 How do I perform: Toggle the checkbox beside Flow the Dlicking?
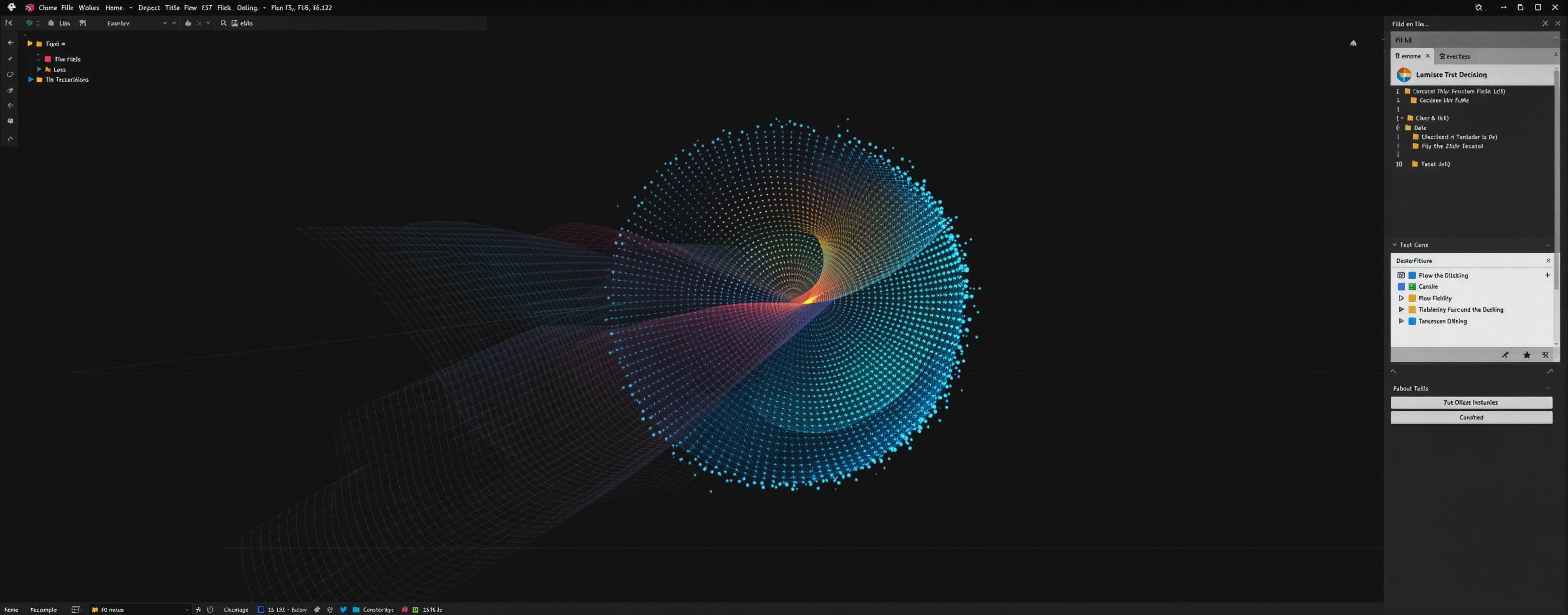(x=1401, y=275)
